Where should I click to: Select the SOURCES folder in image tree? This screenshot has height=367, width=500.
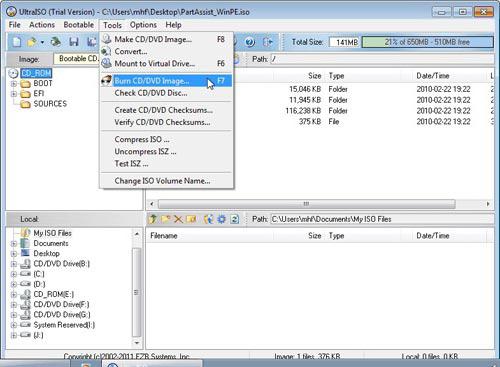tap(50, 104)
